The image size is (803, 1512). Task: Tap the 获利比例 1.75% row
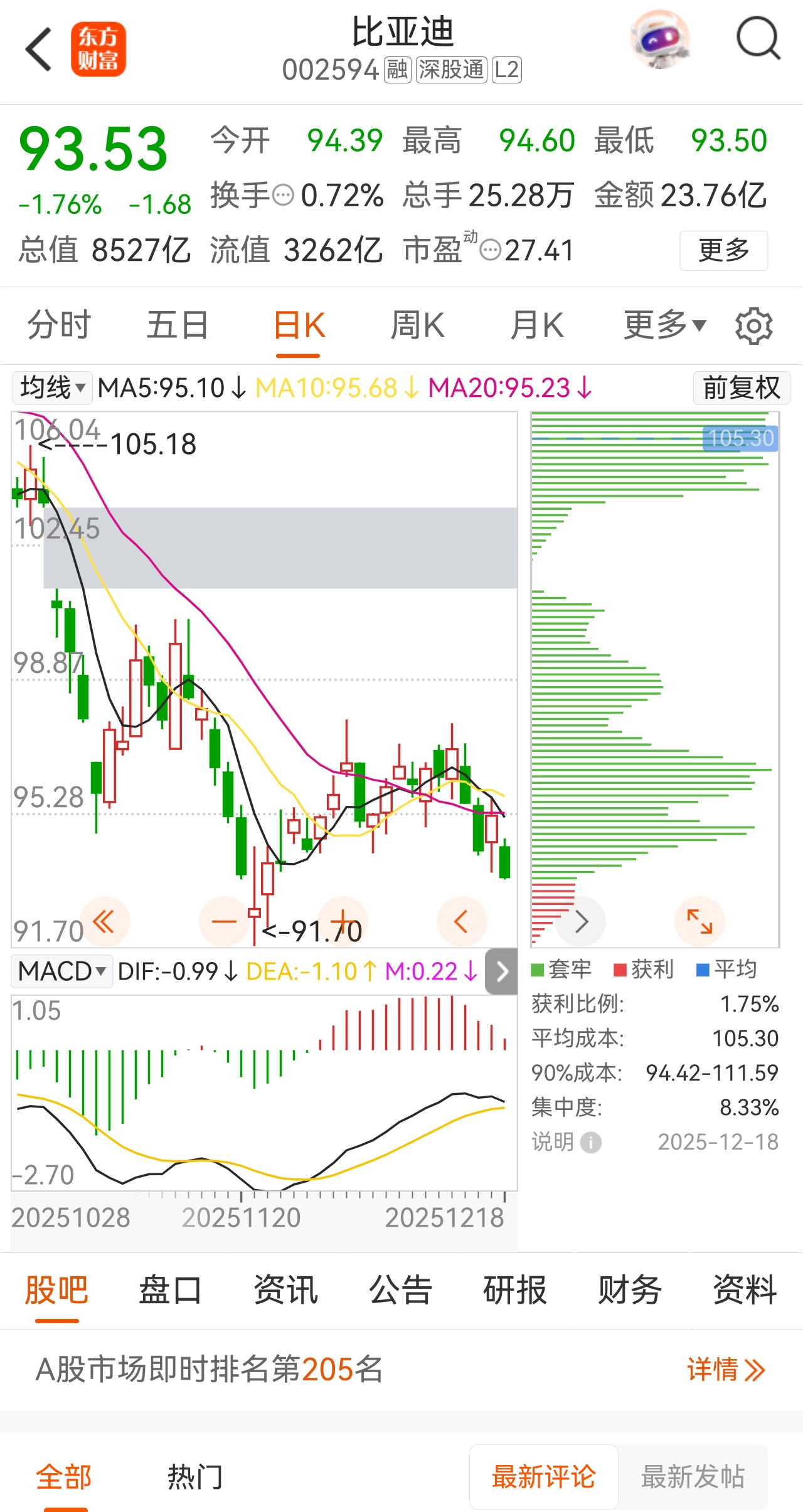click(655, 1004)
